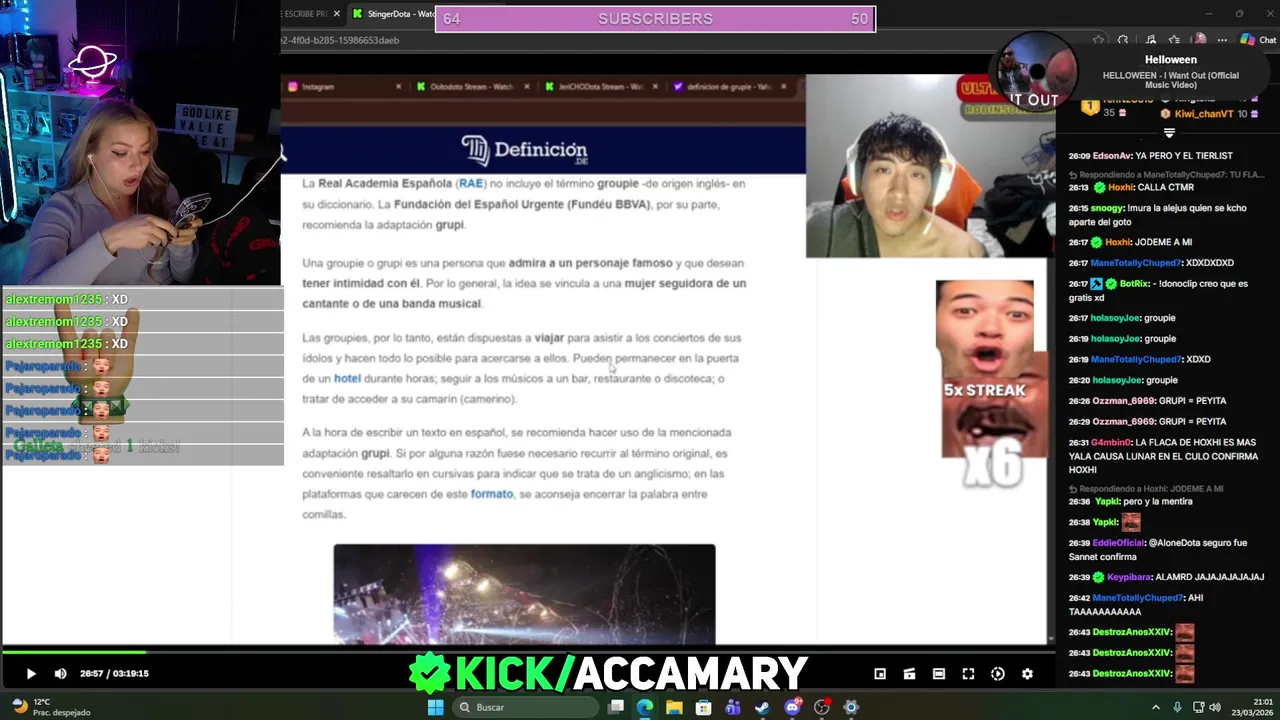Close the Instagram tab in stream
Screen dimensions: 1280x720
coord(398,87)
